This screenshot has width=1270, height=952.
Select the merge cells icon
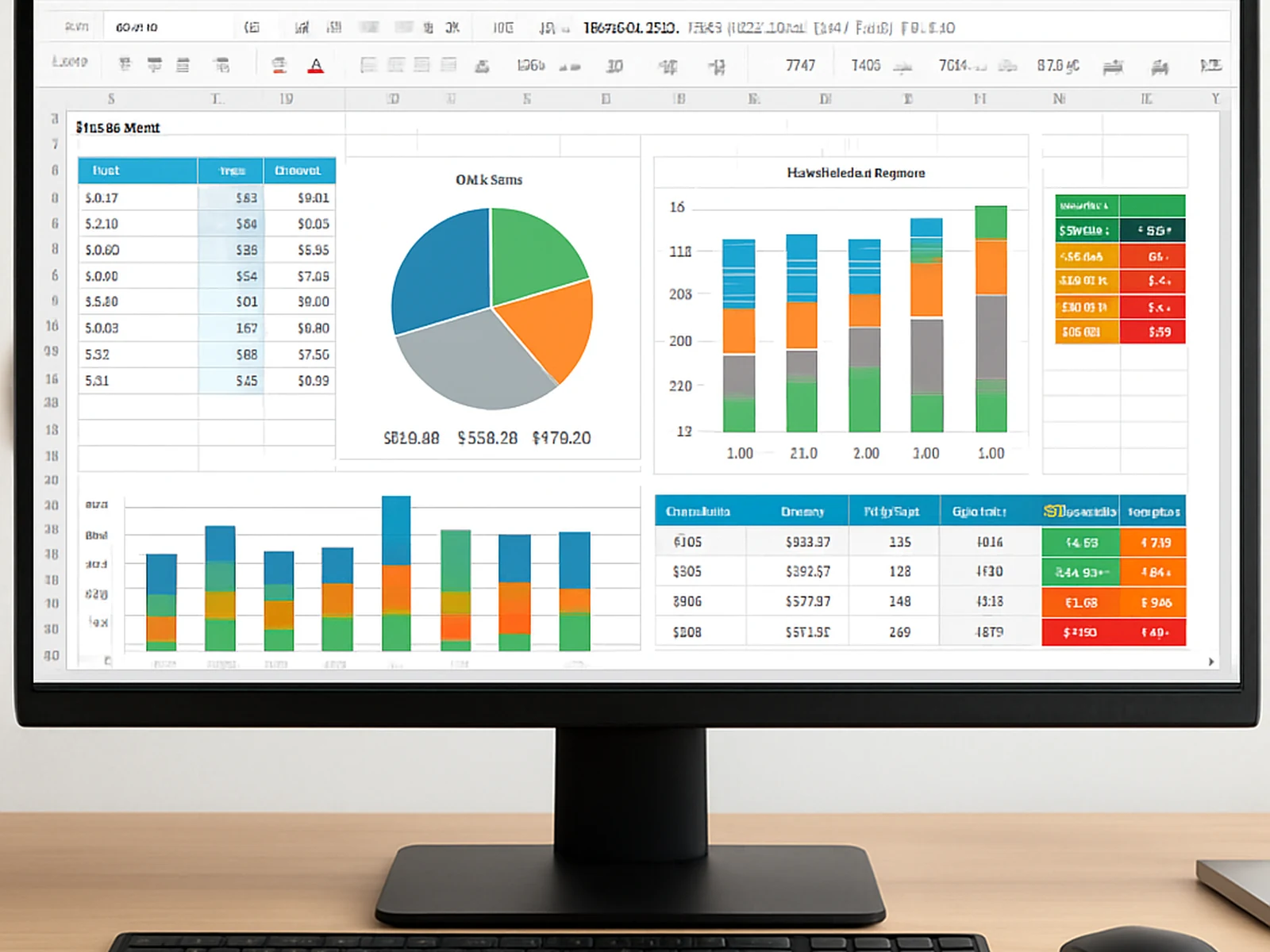pyautogui.click(x=448, y=65)
